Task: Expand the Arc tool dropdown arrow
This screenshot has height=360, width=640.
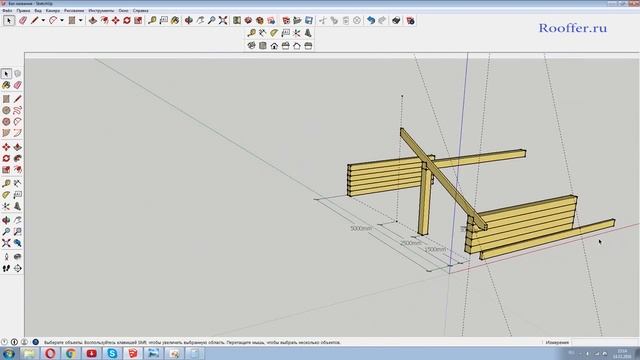Action: tap(62, 20)
